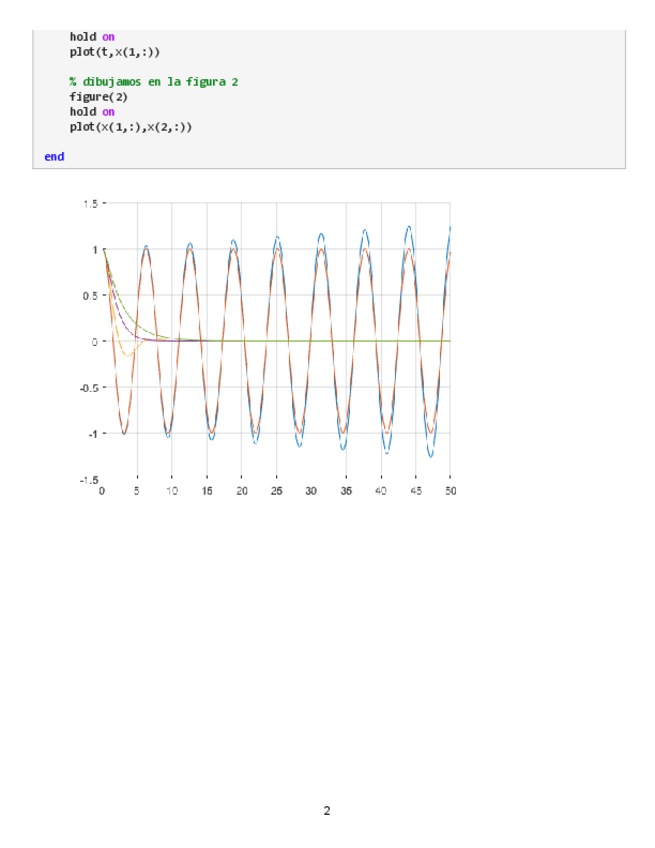This screenshot has width=655, height=848.
Task: Click the y-axis tick label 0.5
Action: click(x=89, y=295)
